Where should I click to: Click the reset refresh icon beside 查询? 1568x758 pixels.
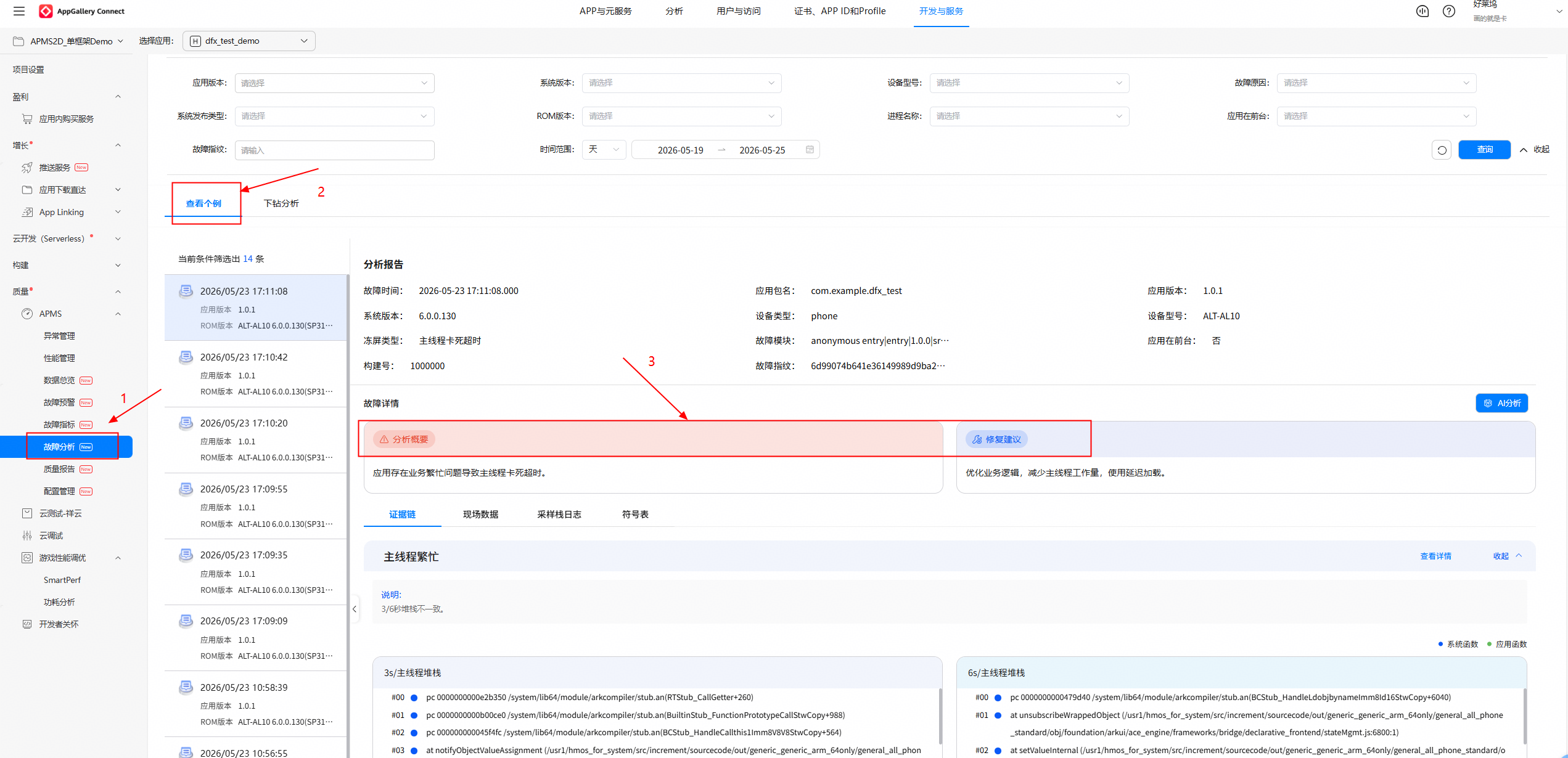[1442, 150]
